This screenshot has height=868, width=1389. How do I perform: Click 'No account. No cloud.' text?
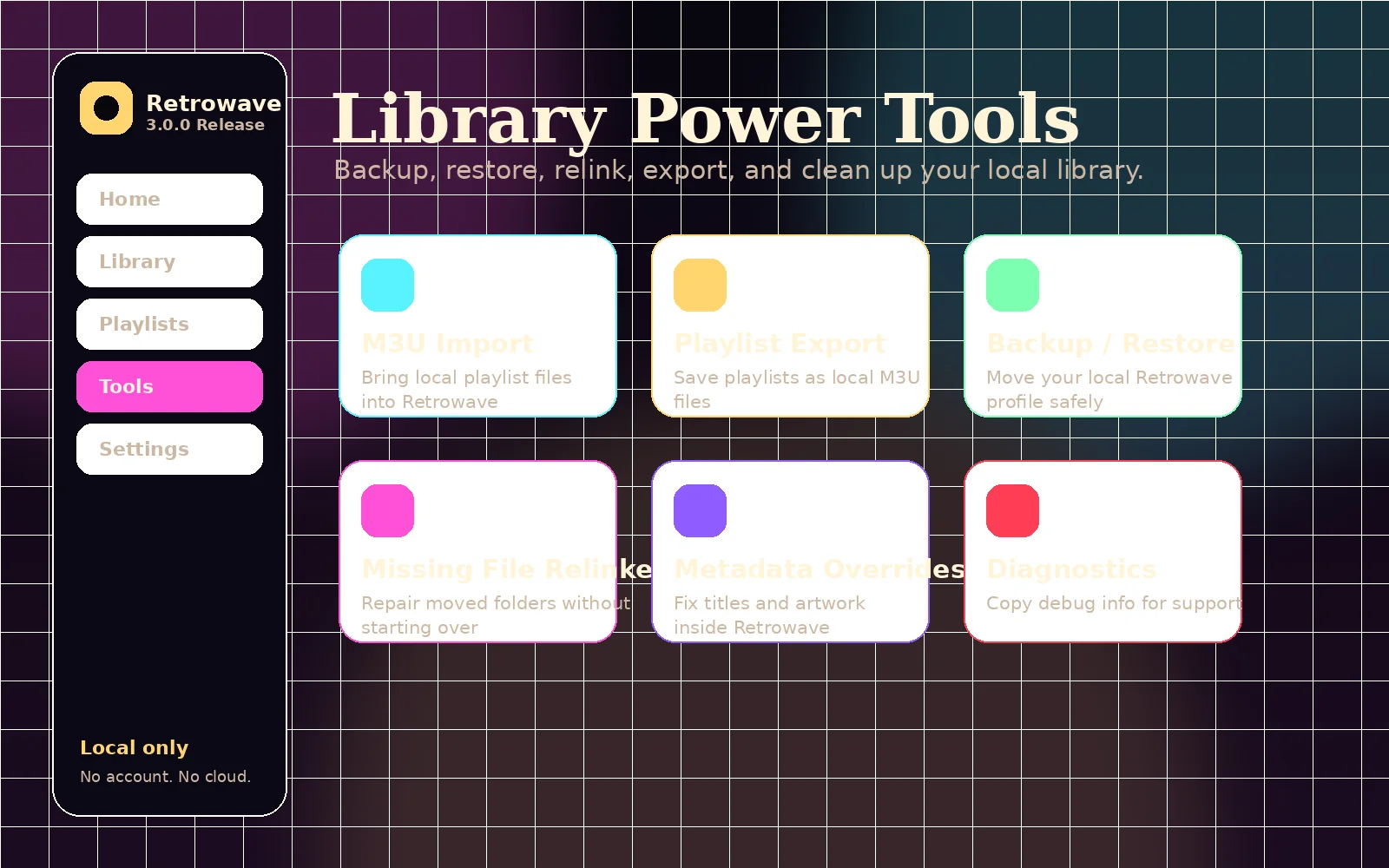click(165, 777)
